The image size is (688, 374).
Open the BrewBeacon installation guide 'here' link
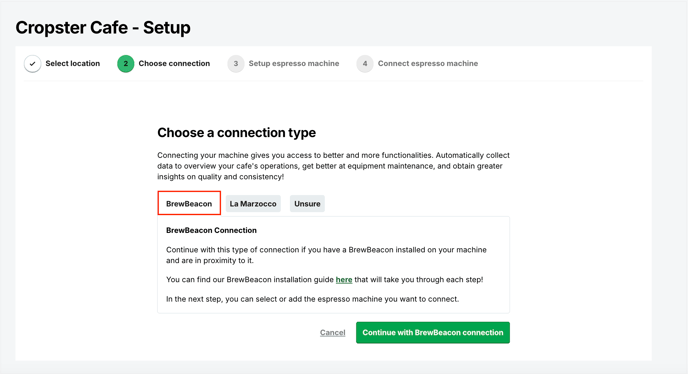(344, 280)
